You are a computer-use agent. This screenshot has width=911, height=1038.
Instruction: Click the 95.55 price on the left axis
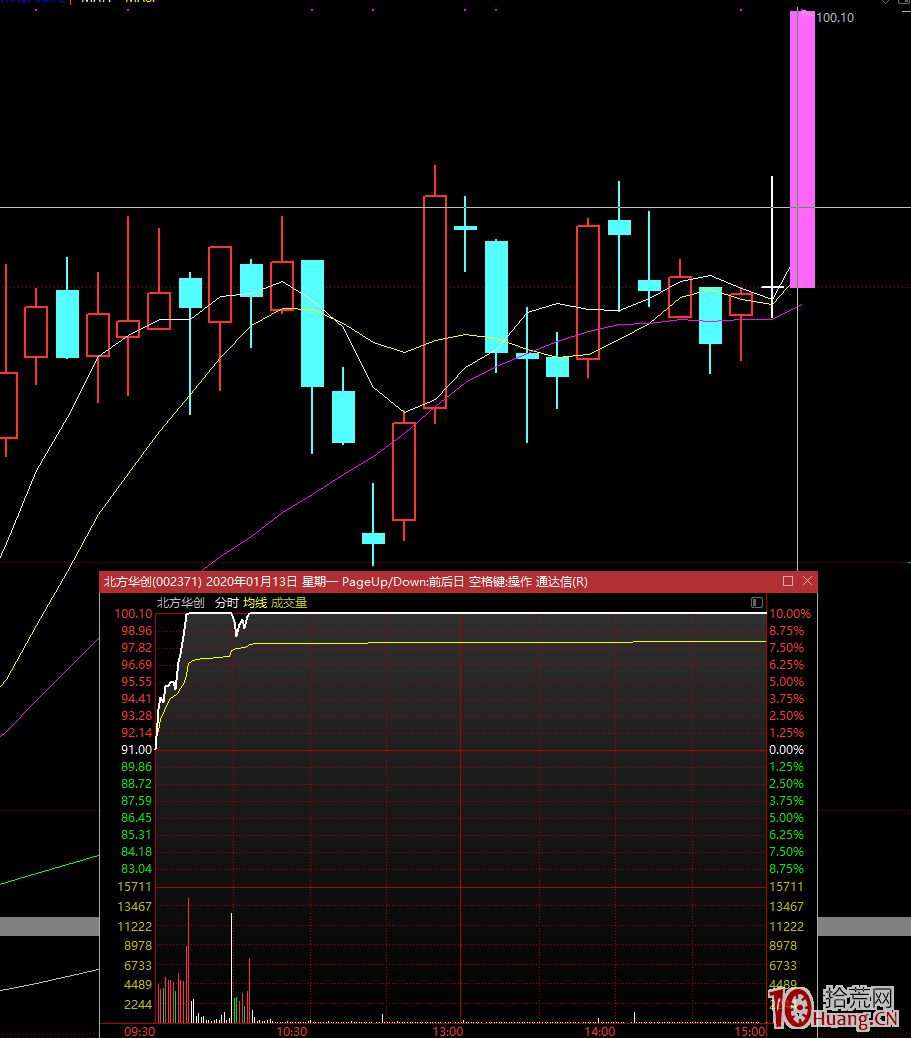tap(136, 682)
